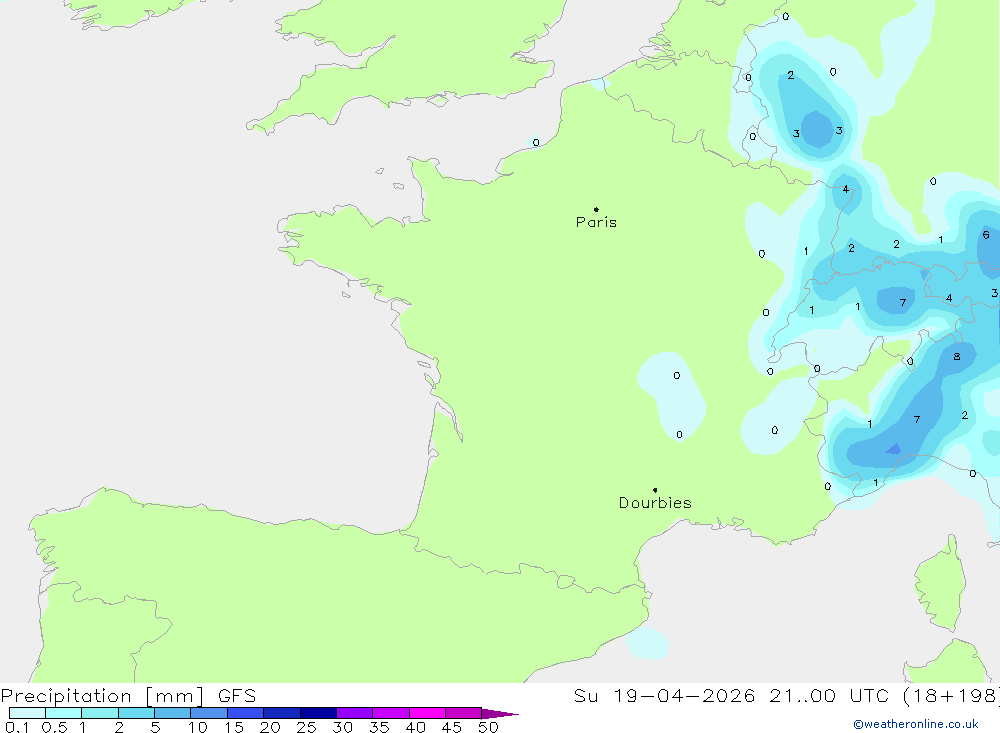The image size is (1000, 733).
Task: Click the '25' legend scale value
Action: click(306, 727)
